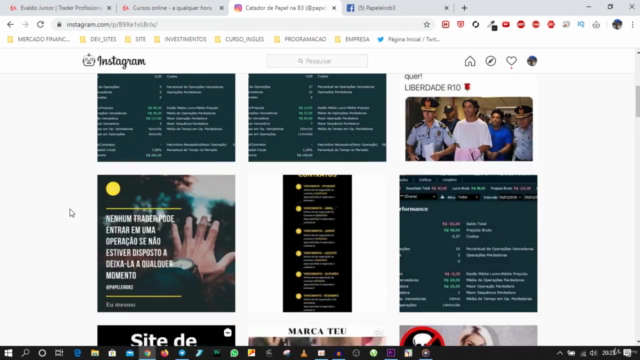Click the address bar URL

[112, 24]
